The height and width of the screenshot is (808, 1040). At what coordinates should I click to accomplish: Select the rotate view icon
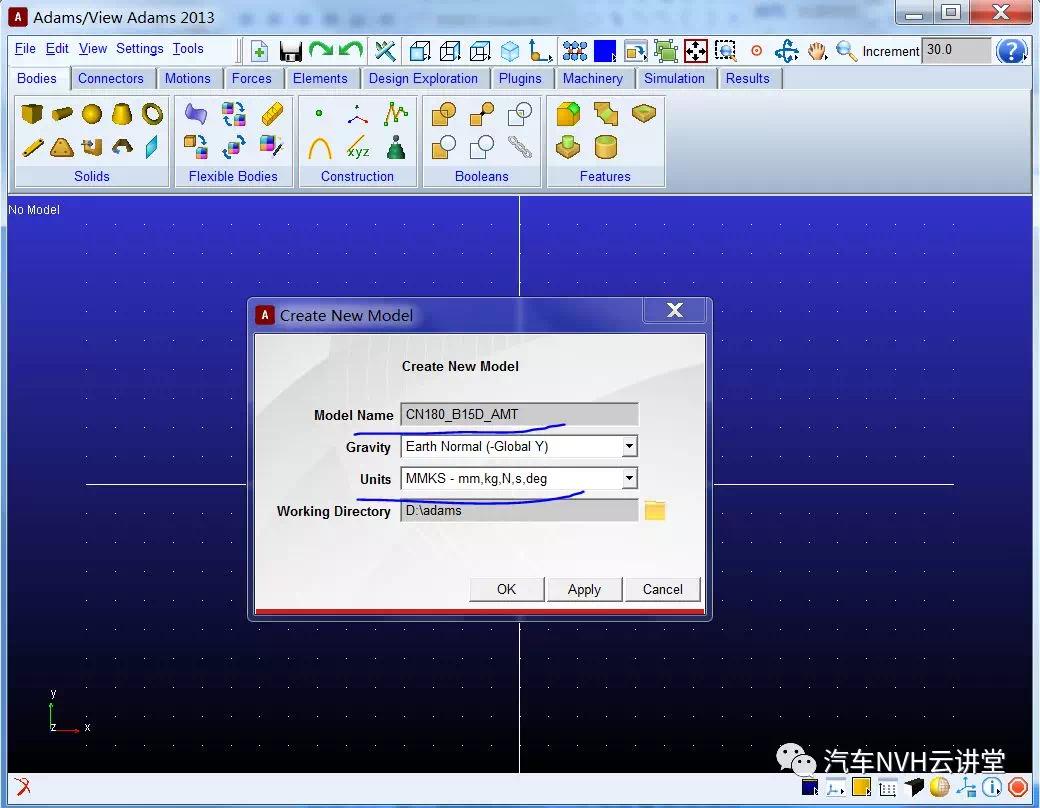[787, 51]
